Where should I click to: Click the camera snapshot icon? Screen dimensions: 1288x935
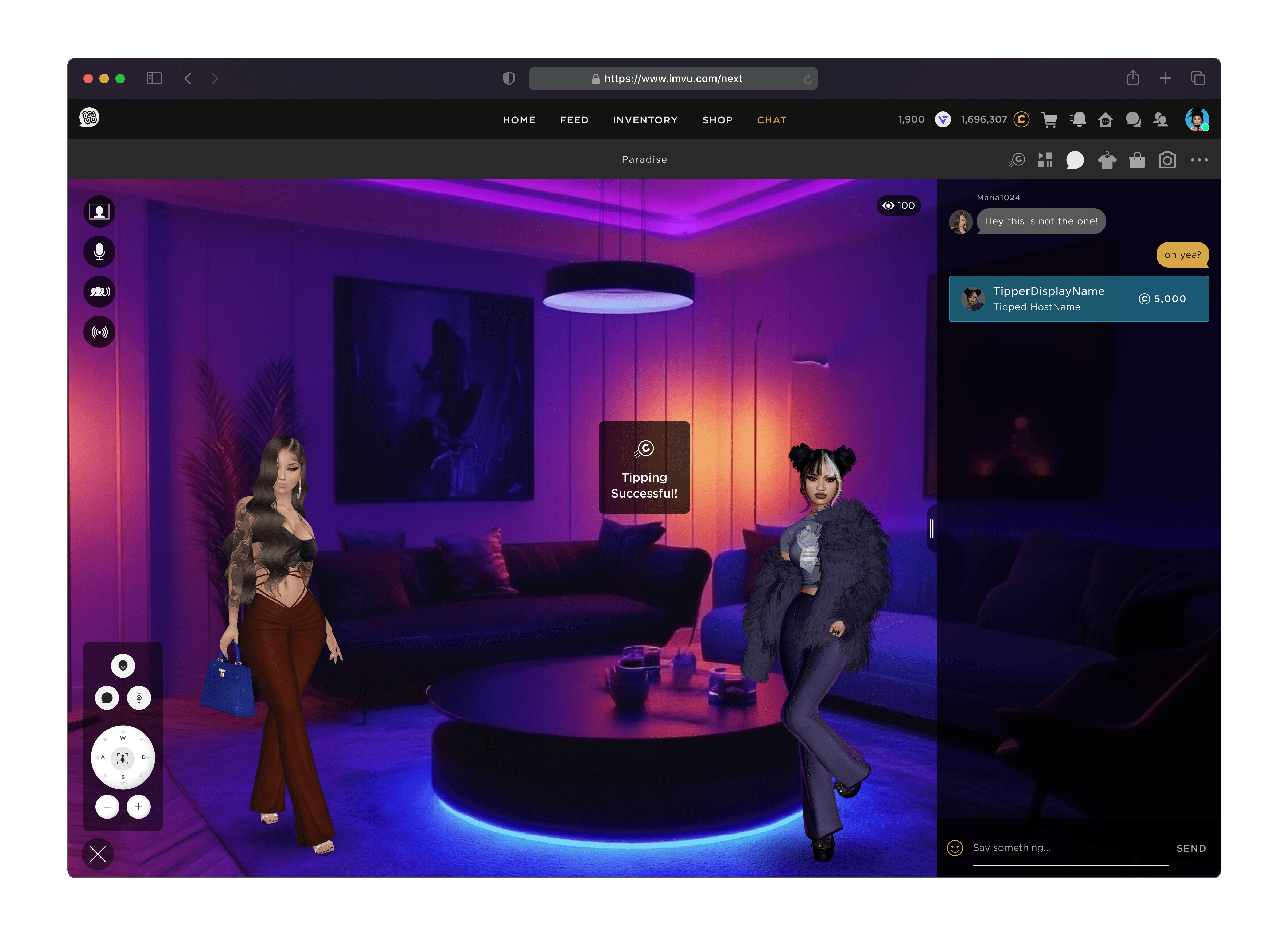point(1167,160)
